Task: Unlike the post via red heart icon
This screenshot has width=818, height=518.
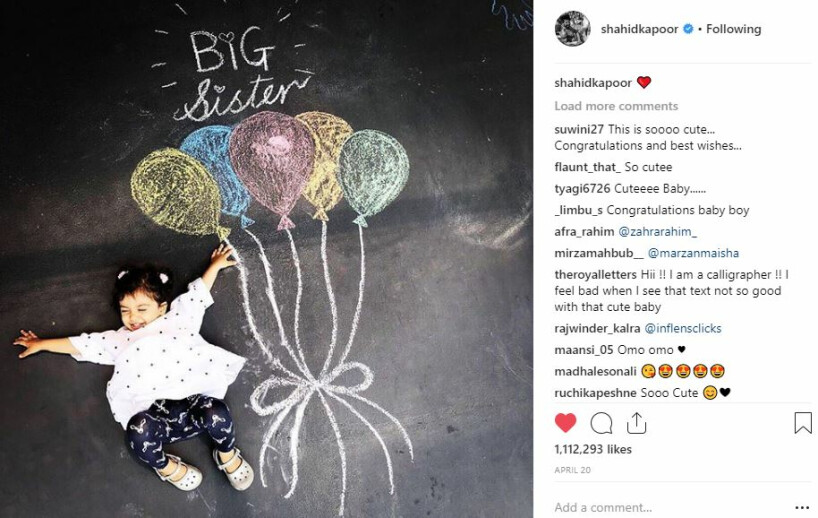Action: [566, 423]
